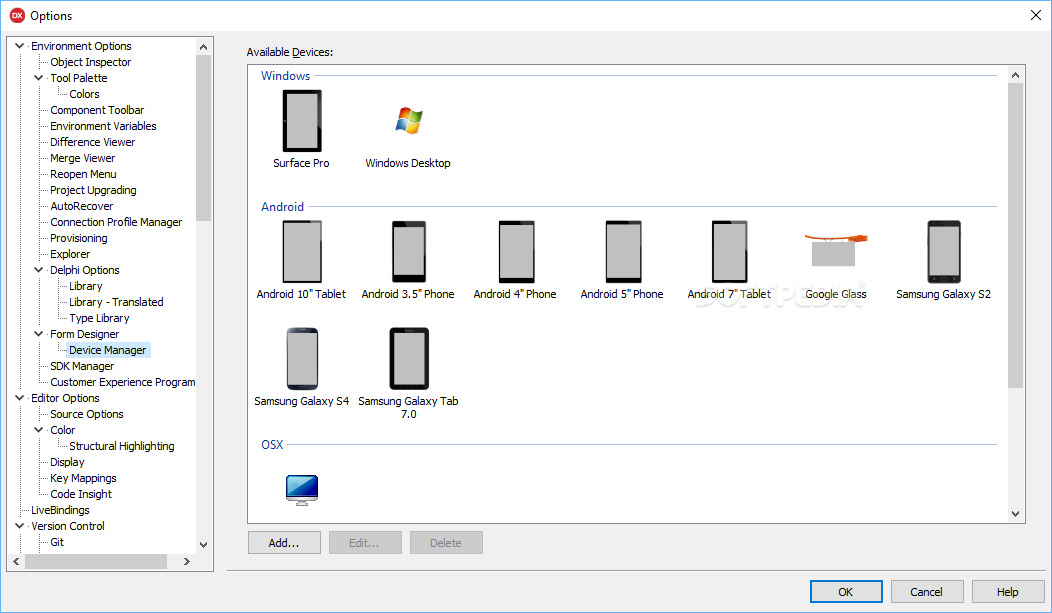1052x613 pixels.
Task: Open Component Toolbar settings
Action: pos(97,110)
